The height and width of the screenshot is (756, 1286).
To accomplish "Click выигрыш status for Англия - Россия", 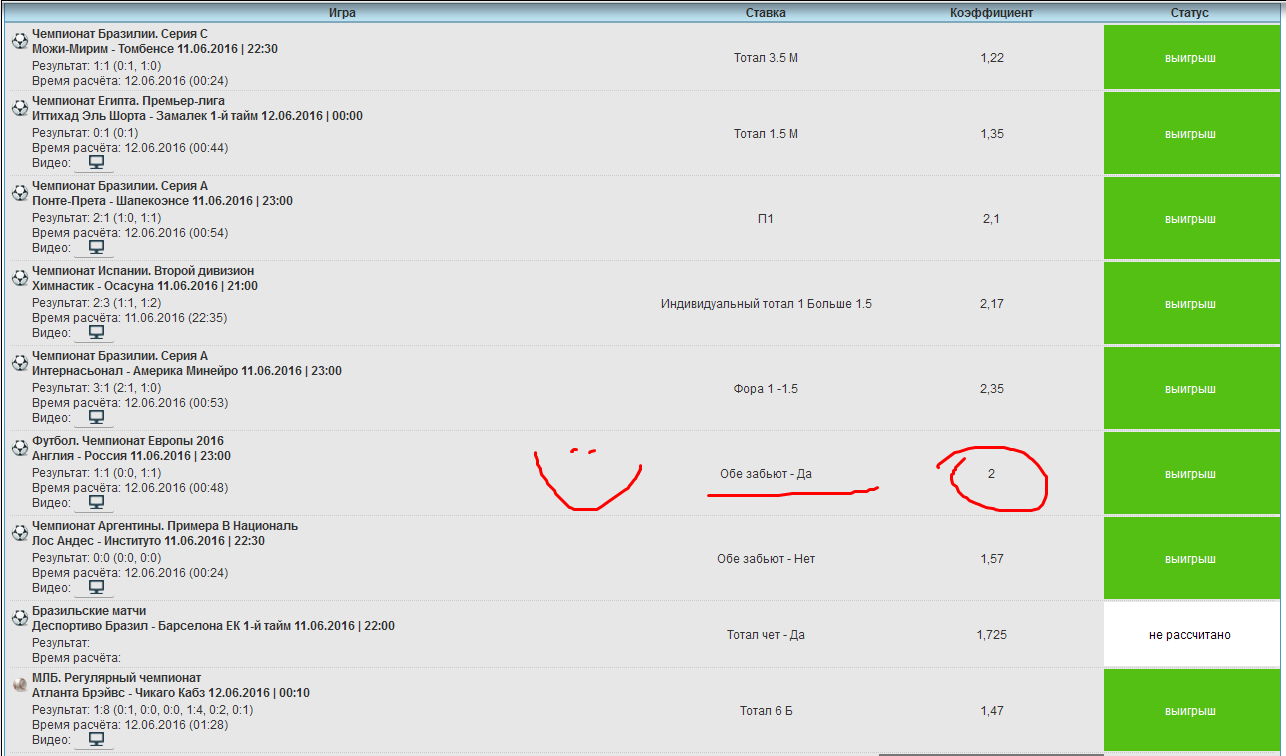I will [x=1191, y=474].
